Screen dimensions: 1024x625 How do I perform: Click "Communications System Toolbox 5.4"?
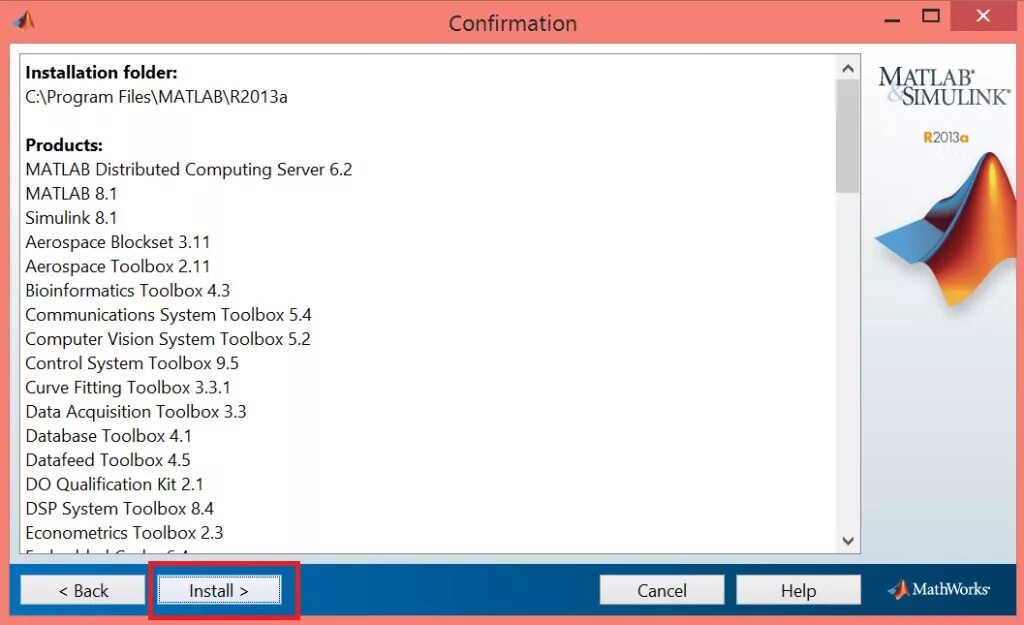coord(168,315)
